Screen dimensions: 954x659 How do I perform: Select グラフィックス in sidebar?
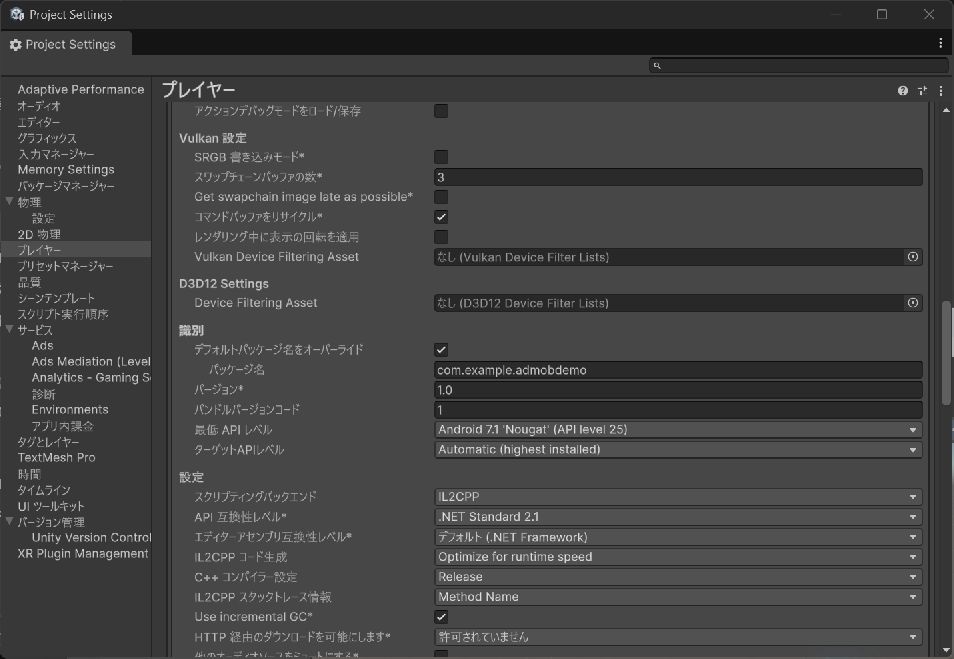[x=47, y=138]
